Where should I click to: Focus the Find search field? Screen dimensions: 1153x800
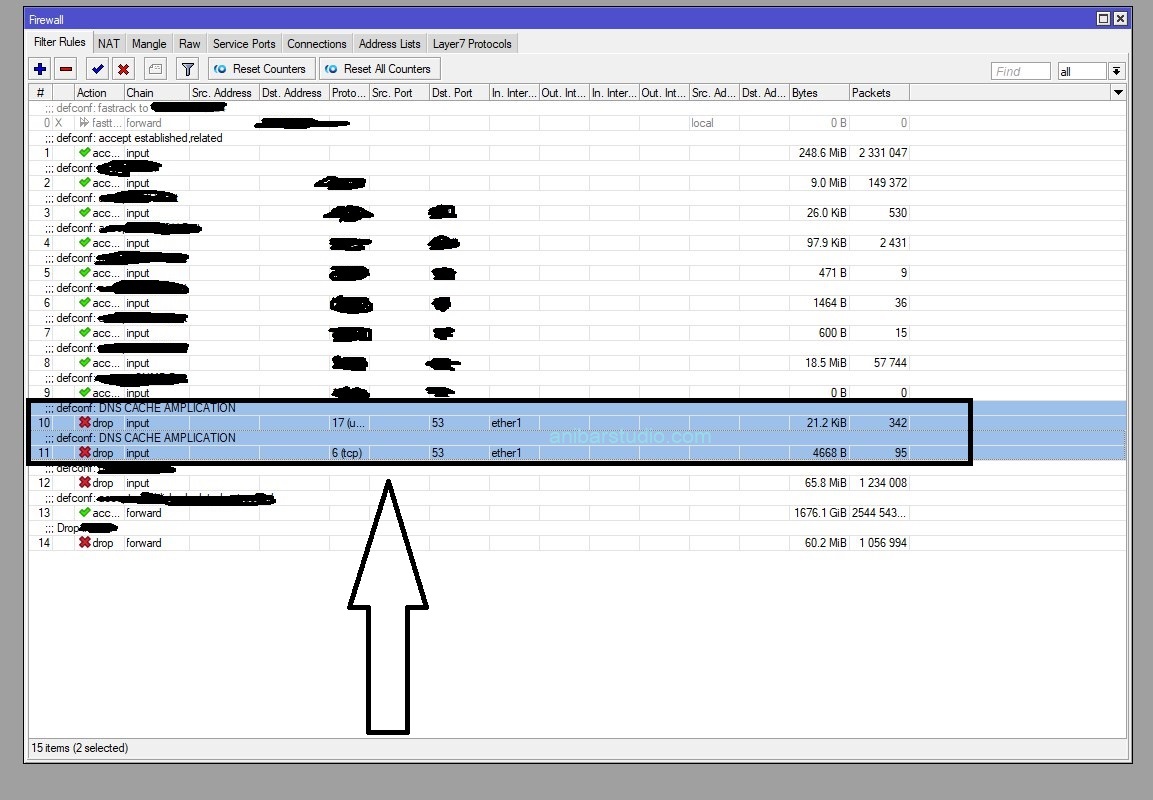(1021, 71)
